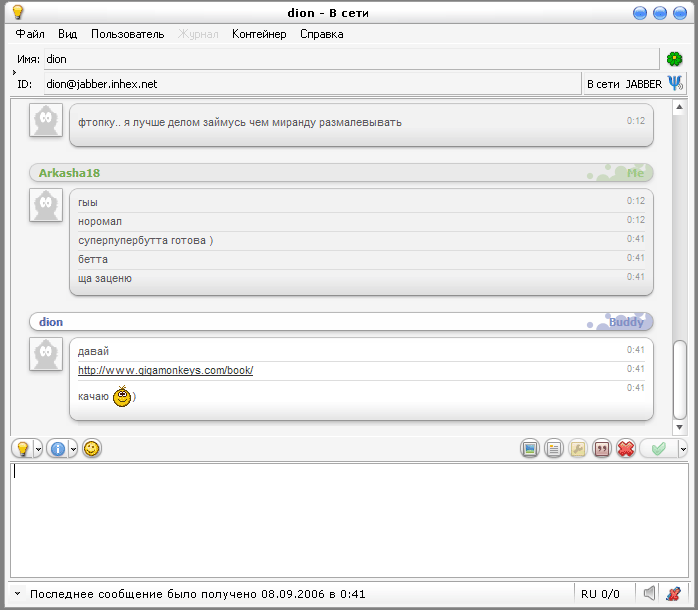Image resolution: width=698 pixels, height=610 pixels.
Task: Send message with green checkmark button
Action: 658,449
